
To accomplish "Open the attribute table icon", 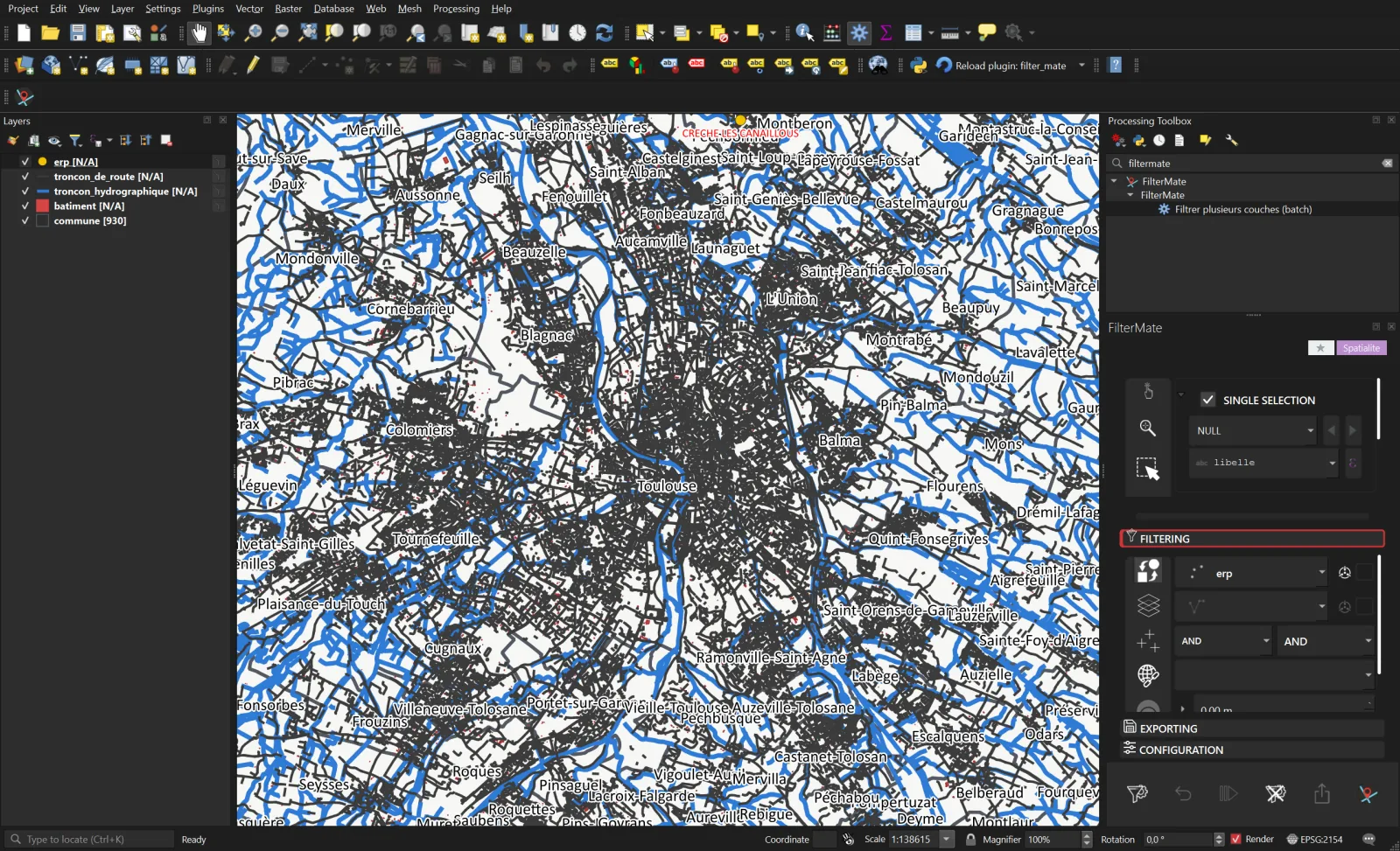I will pyautogui.click(x=913, y=33).
